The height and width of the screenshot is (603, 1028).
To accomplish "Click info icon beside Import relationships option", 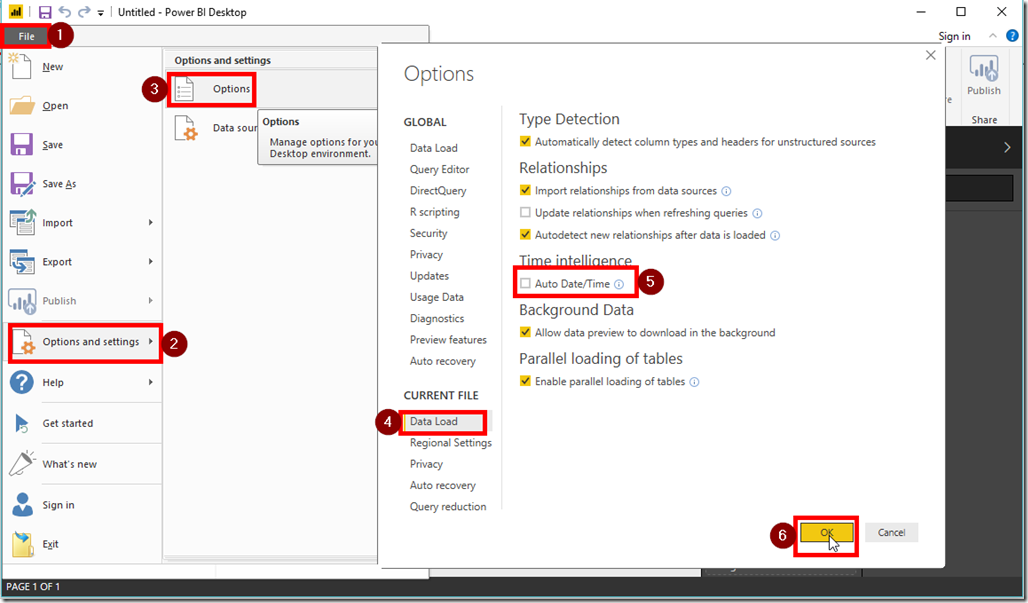I will point(726,191).
